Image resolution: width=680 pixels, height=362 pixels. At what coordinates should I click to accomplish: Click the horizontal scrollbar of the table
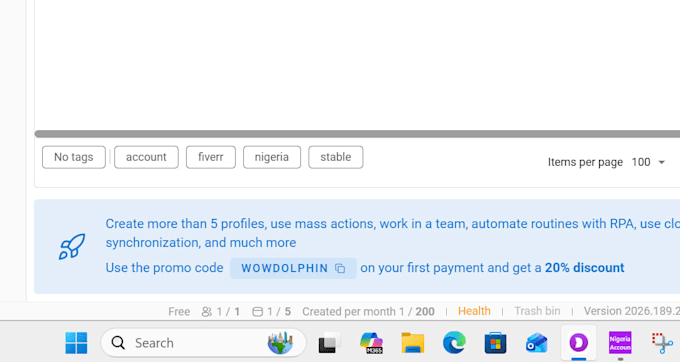pyautogui.click(x=357, y=134)
